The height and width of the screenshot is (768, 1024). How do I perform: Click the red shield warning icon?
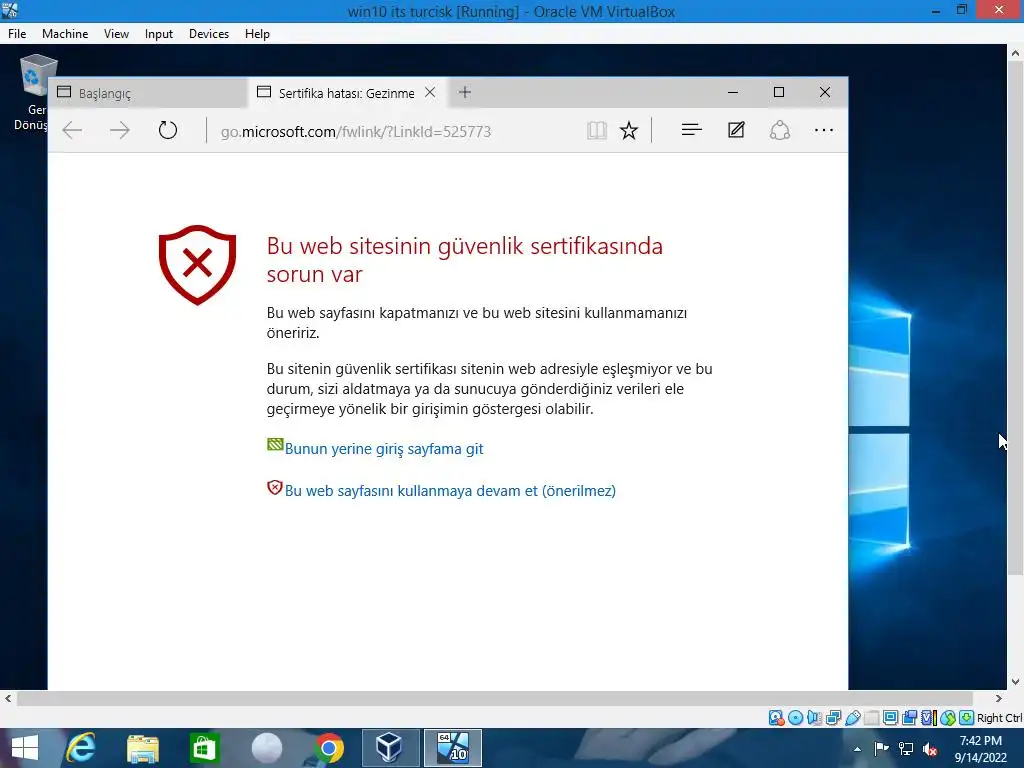coord(197,264)
